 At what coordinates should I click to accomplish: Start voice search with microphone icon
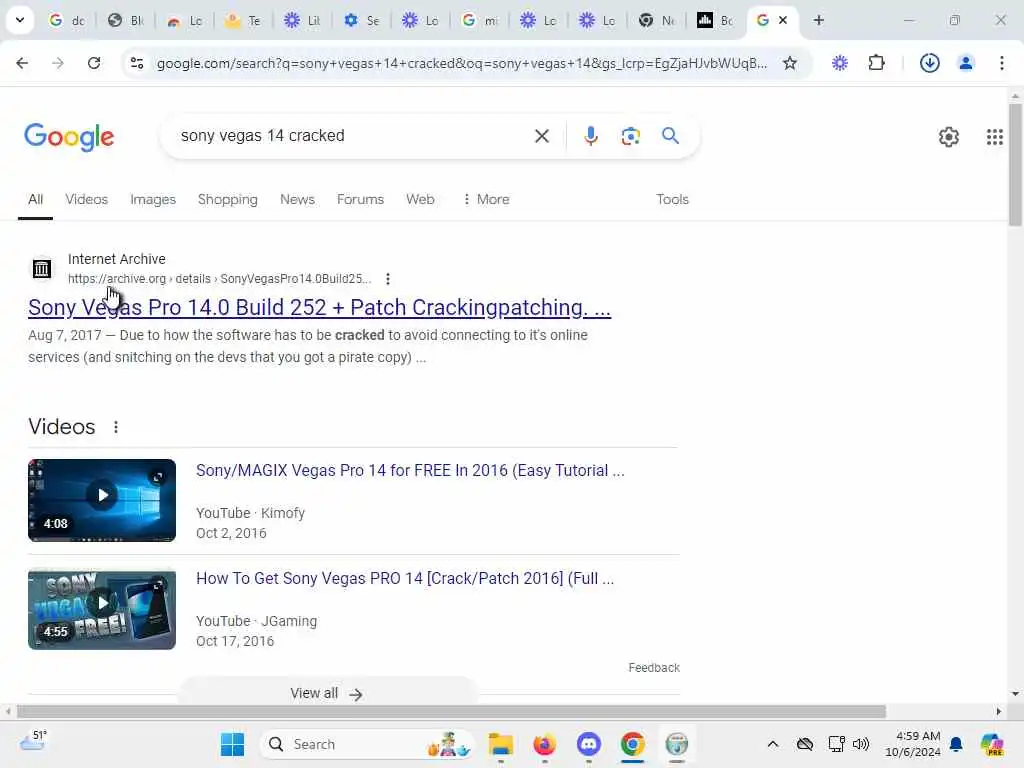click(590, 136)
